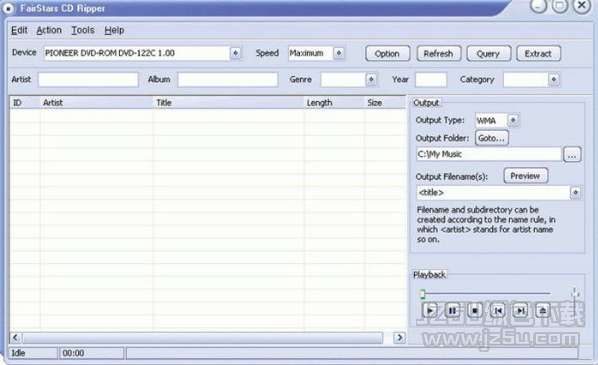Open the output folder with Goto

point(492,138)
